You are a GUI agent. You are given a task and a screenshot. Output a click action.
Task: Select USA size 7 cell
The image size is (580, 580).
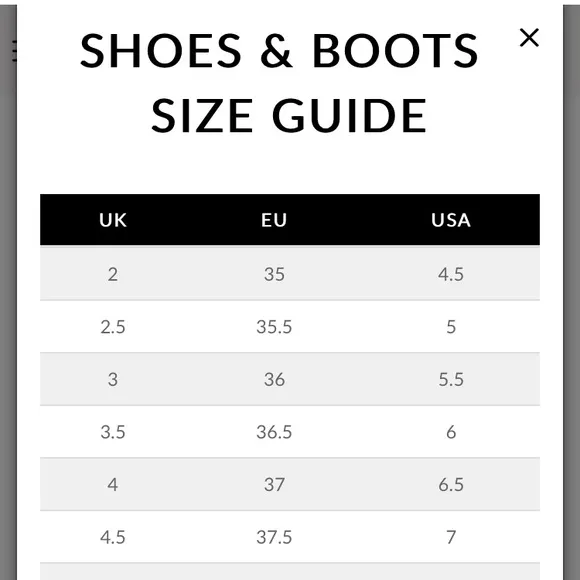tap(451, 537)
